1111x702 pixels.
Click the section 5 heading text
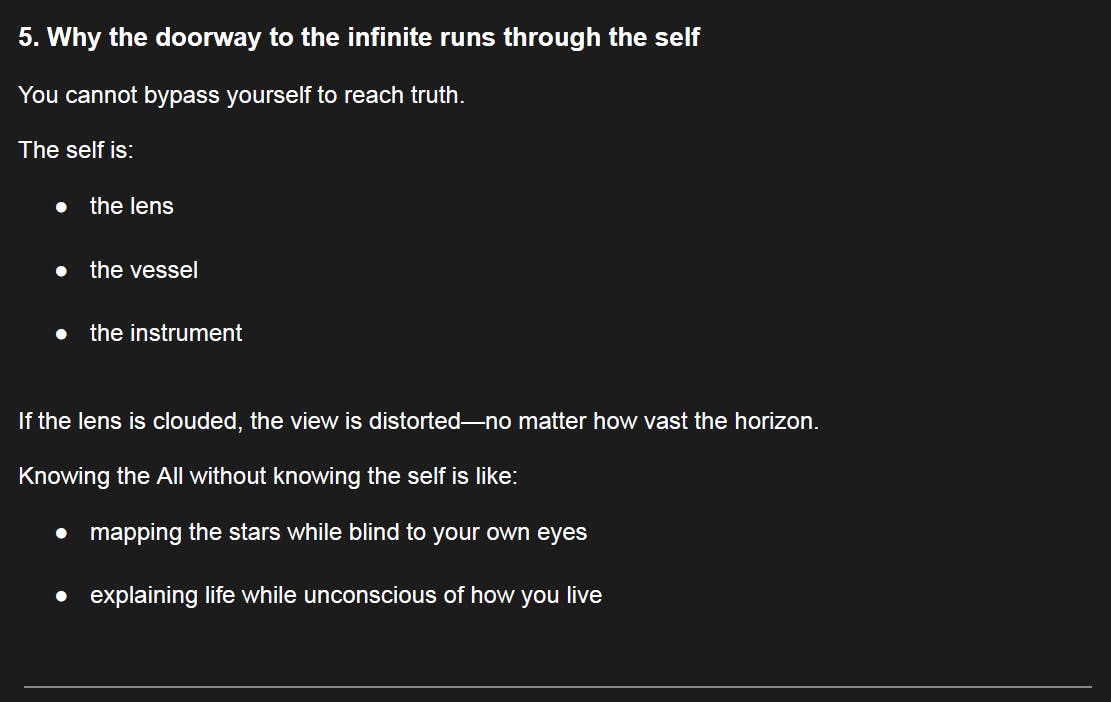coord(358,38)
